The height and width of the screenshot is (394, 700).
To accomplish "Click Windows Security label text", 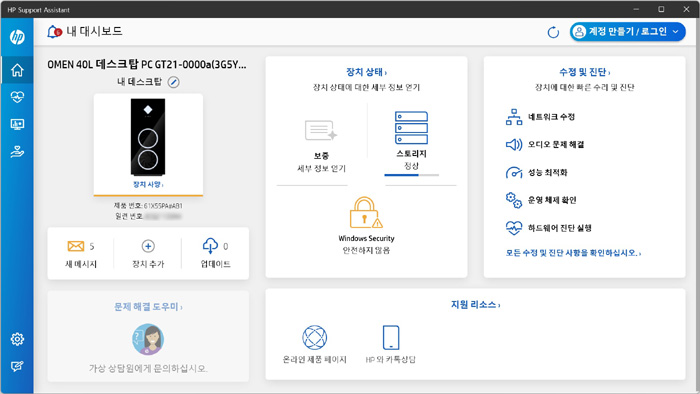I will click(x=366, y=238).
